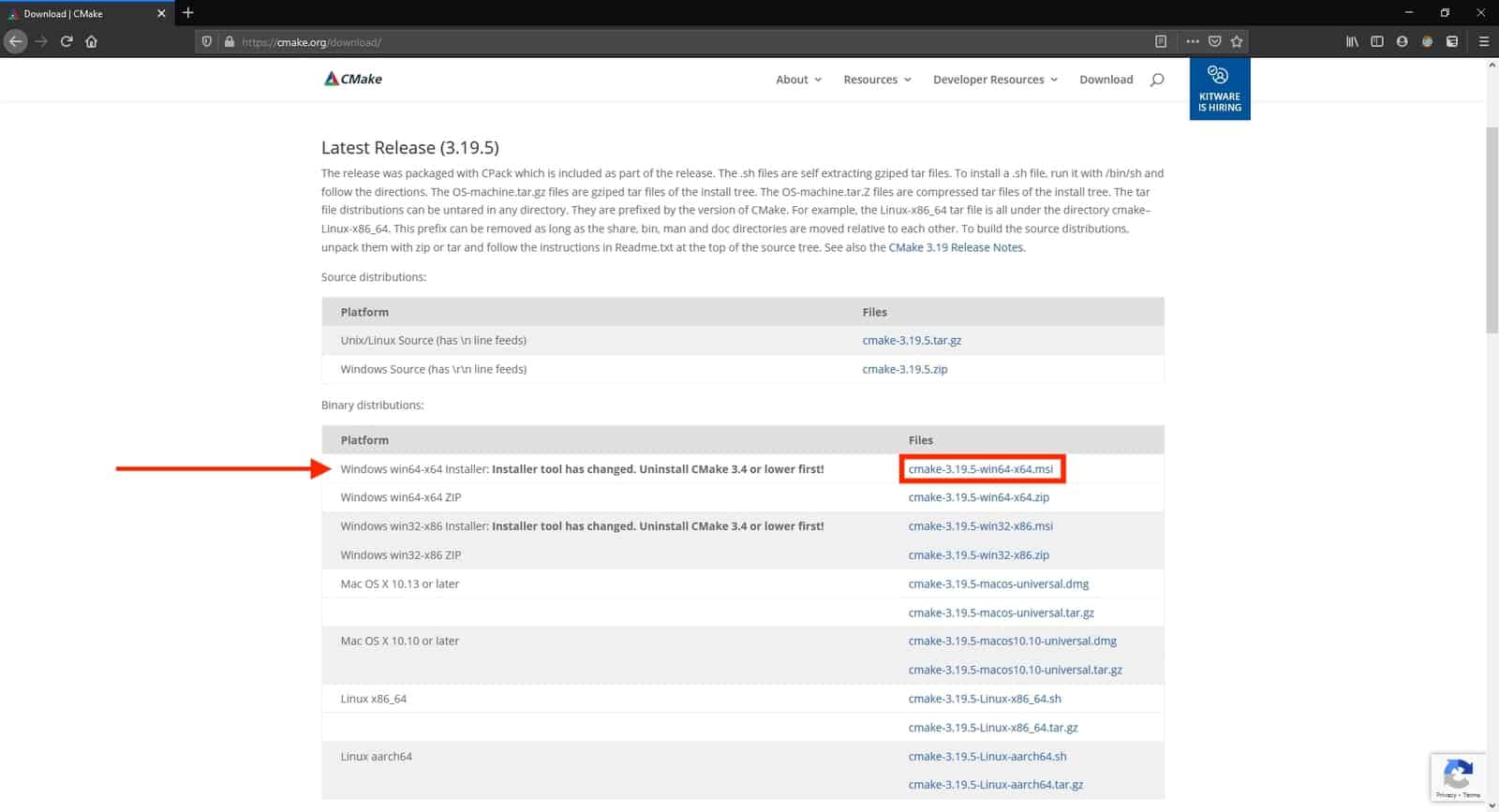Reload the current page
This screenshot has width=1499, height=812.
(67, 41)
